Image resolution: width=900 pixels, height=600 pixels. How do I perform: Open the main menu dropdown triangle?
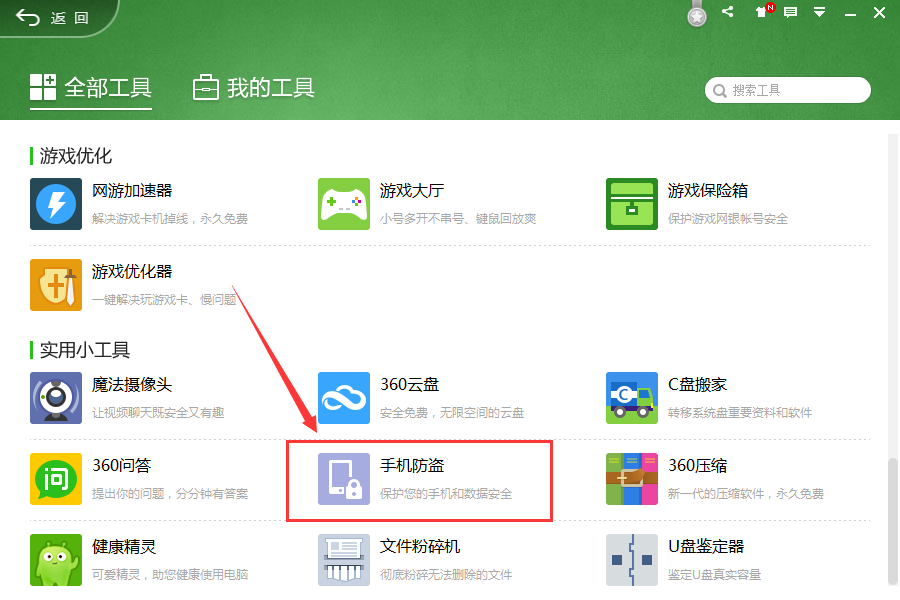pyautogui.click(x=820, y=12)
